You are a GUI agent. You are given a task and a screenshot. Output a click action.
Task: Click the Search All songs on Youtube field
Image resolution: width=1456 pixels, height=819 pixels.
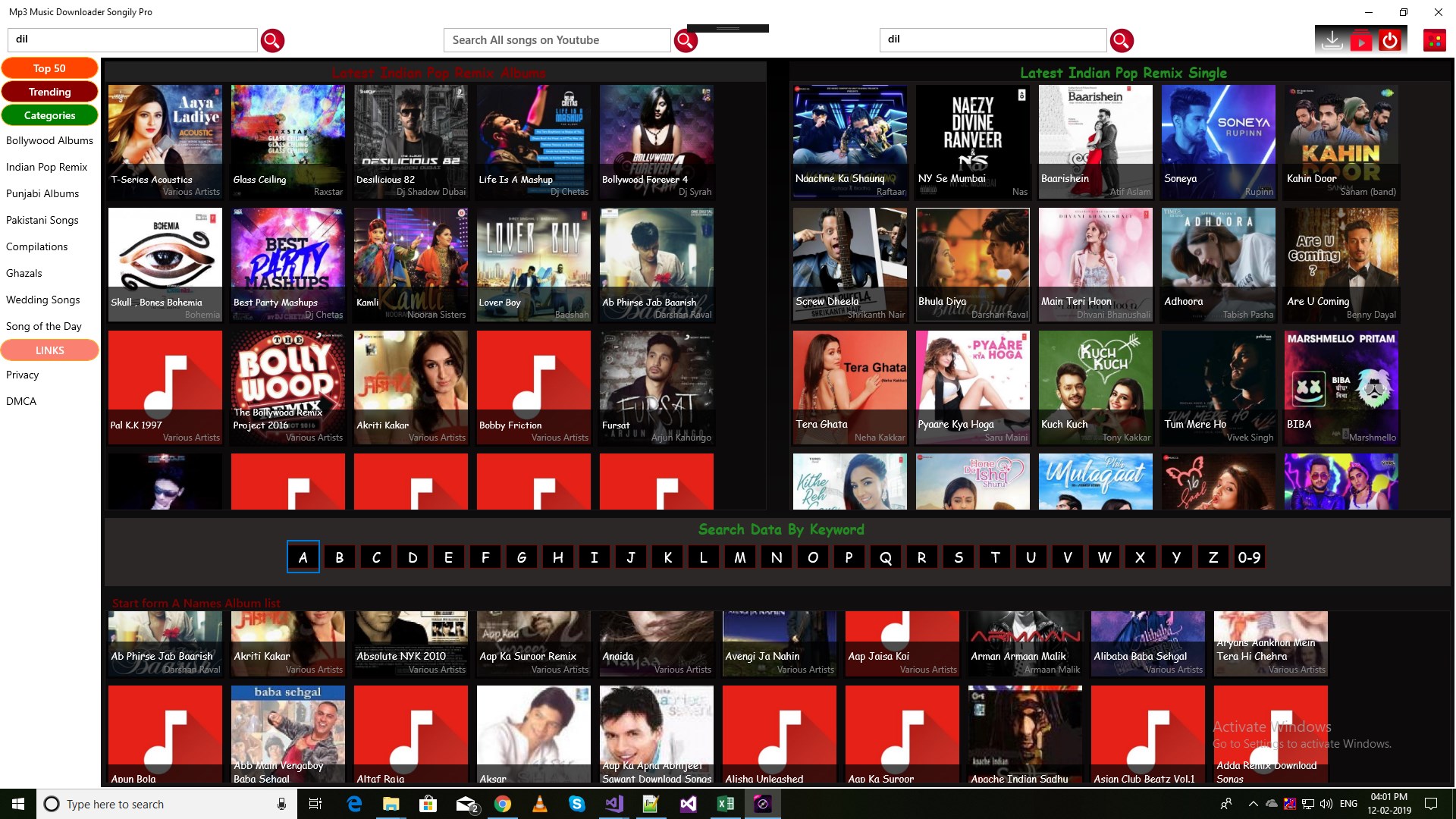click(557, 40)
